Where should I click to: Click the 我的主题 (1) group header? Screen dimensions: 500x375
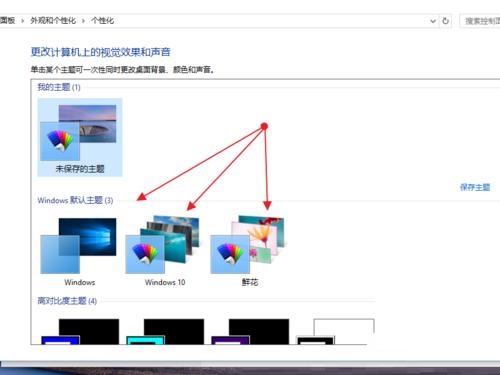tap(59, 87)
